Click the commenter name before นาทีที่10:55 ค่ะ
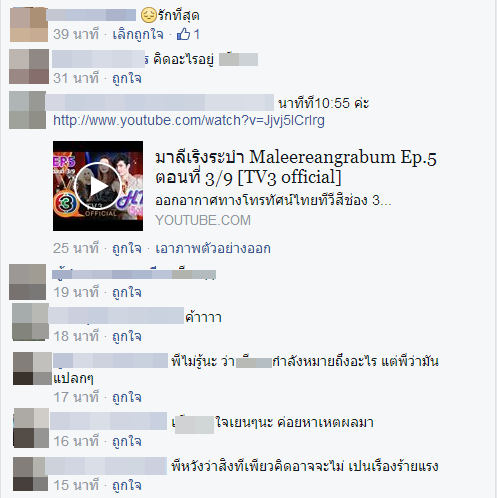 [x=159, y=102]
